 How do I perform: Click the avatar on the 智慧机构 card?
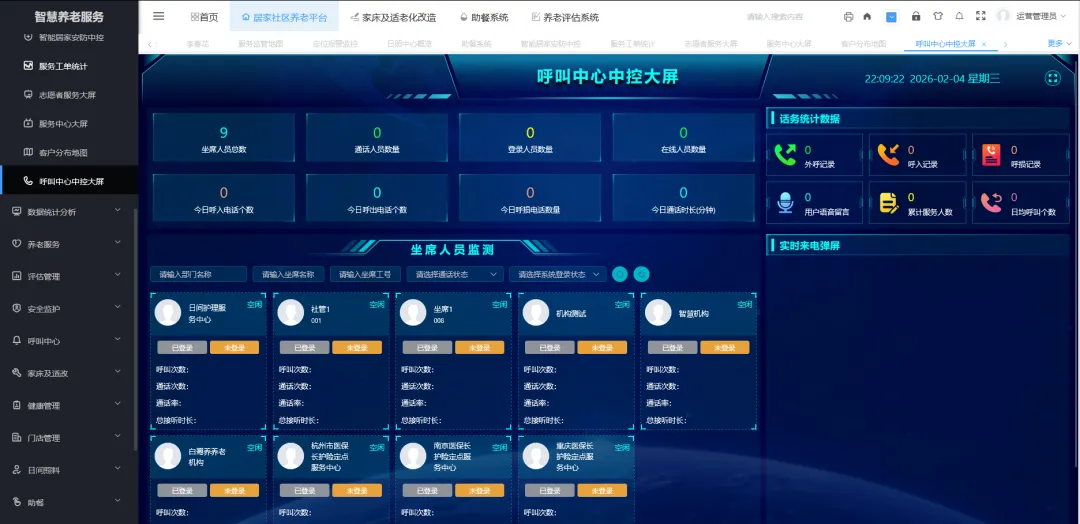click(x=658, y=313)
